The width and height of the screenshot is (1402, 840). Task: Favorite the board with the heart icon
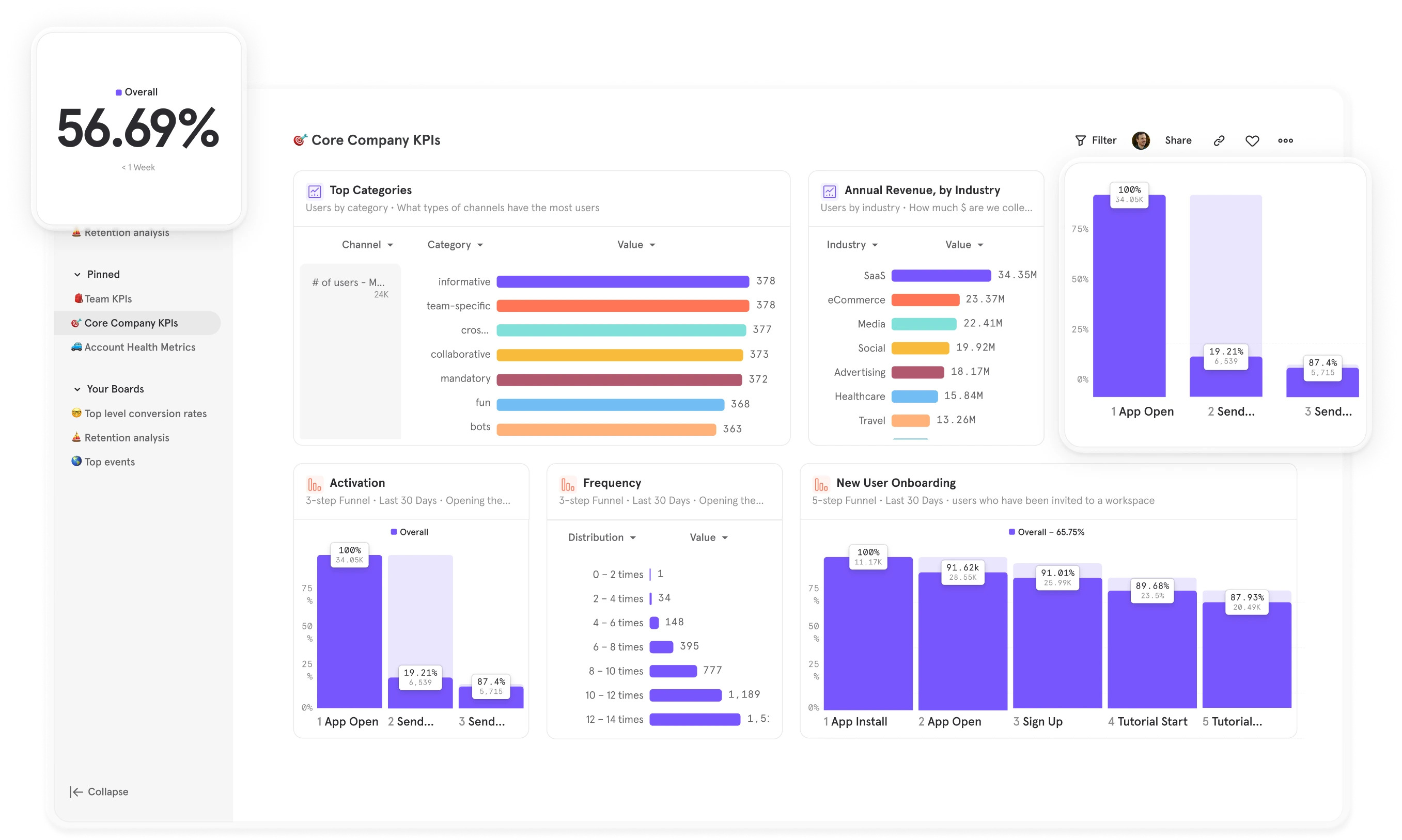[x=1253, y=140]
